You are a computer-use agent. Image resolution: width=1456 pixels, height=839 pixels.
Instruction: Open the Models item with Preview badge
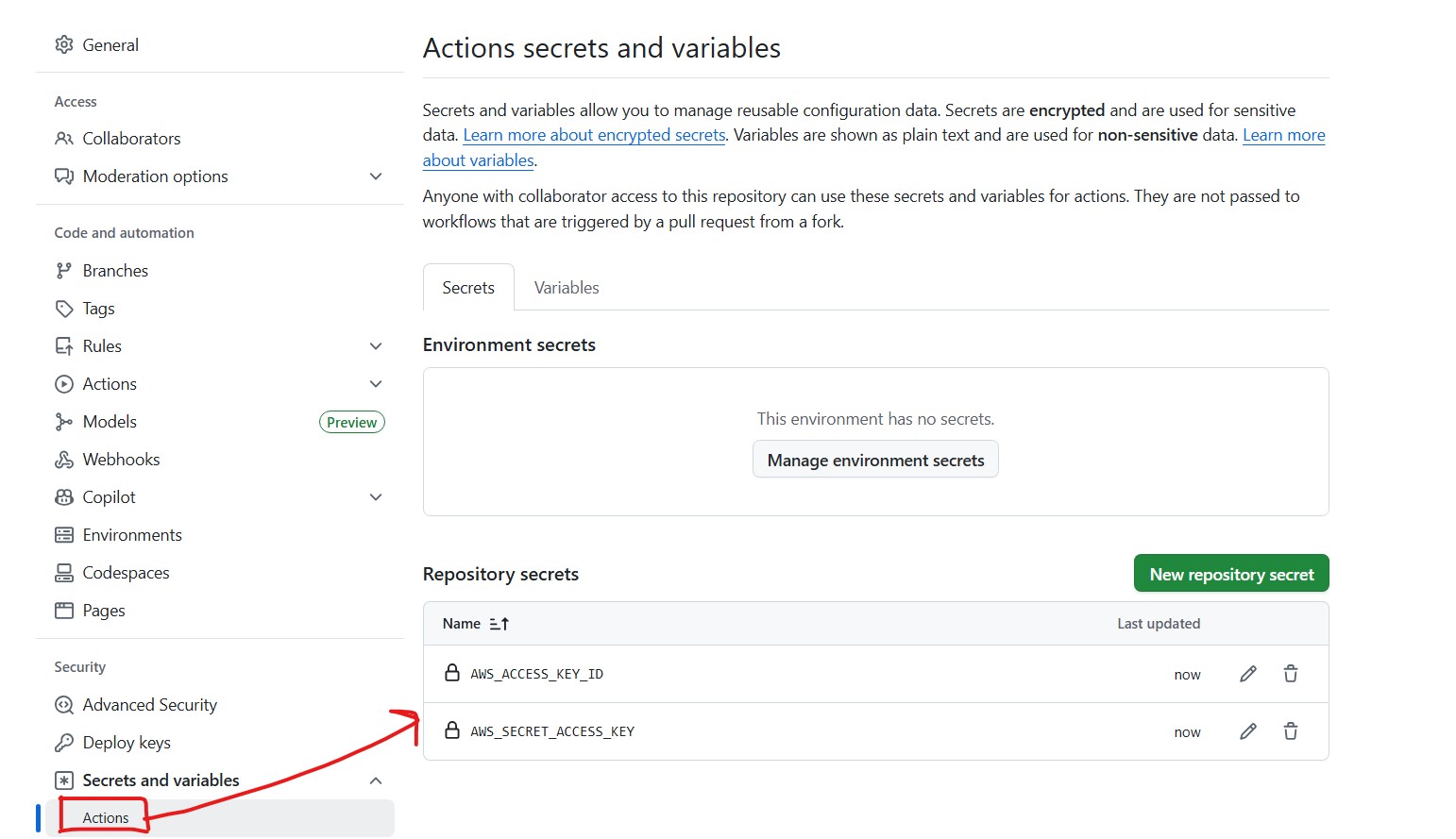(110, 422)
